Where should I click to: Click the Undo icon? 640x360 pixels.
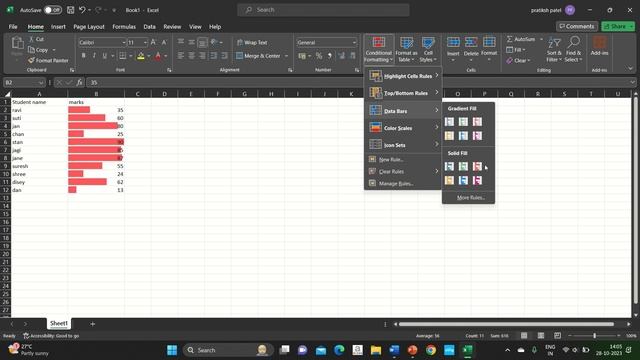pos(82,10)
